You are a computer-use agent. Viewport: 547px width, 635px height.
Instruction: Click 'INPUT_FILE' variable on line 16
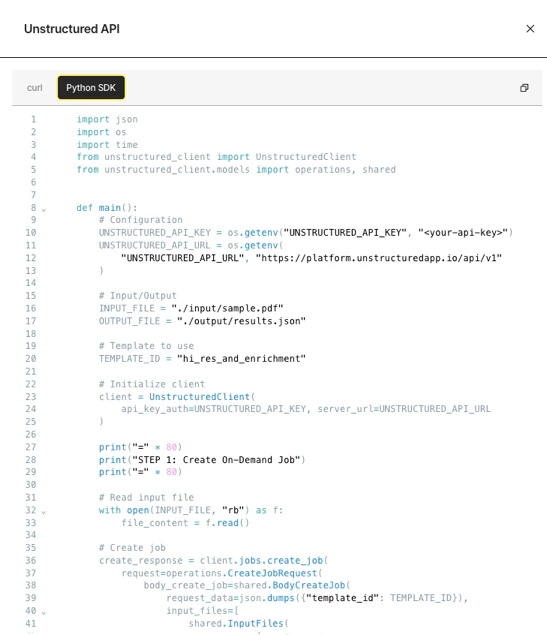click(x=127, y=308)
